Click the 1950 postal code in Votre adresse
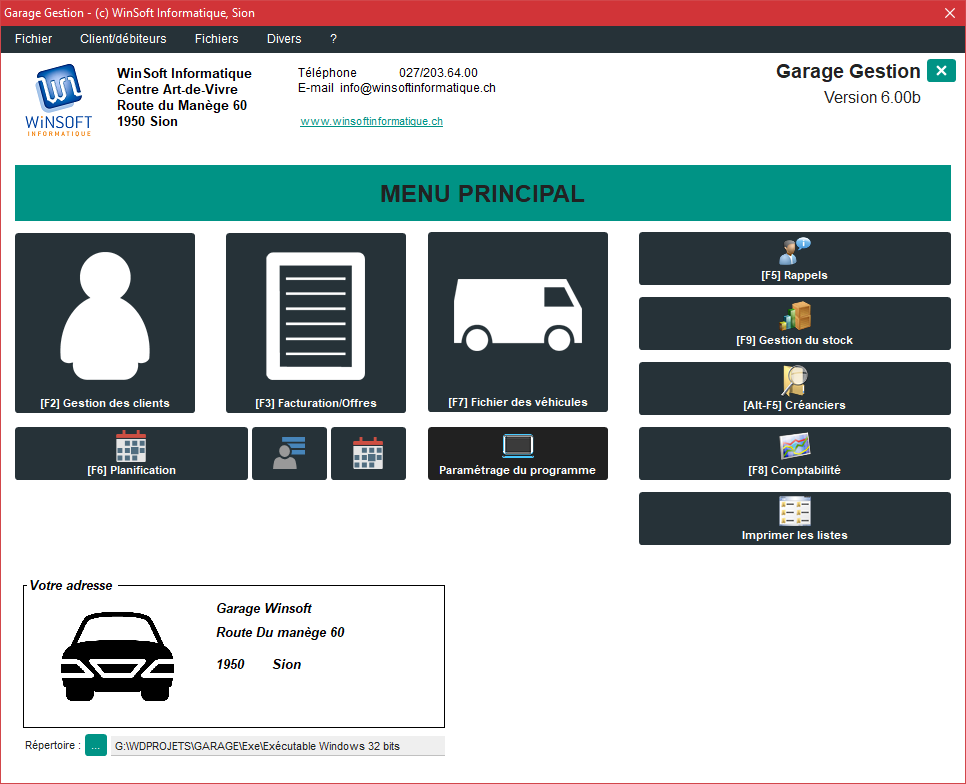966x784 pixels. pos(230,665)
